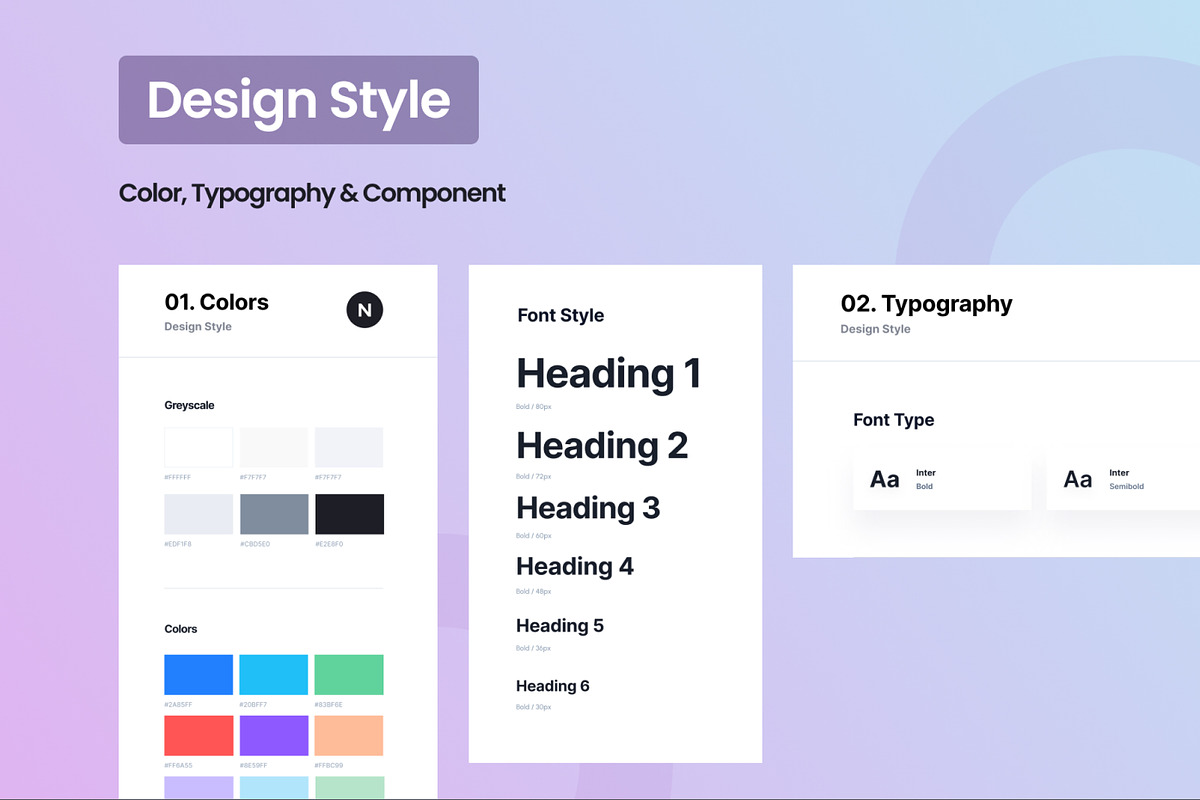Select the light grey #EDF1F8 swatch
The width and height of the screenshot is (1200, 800).
click(199, 514)
